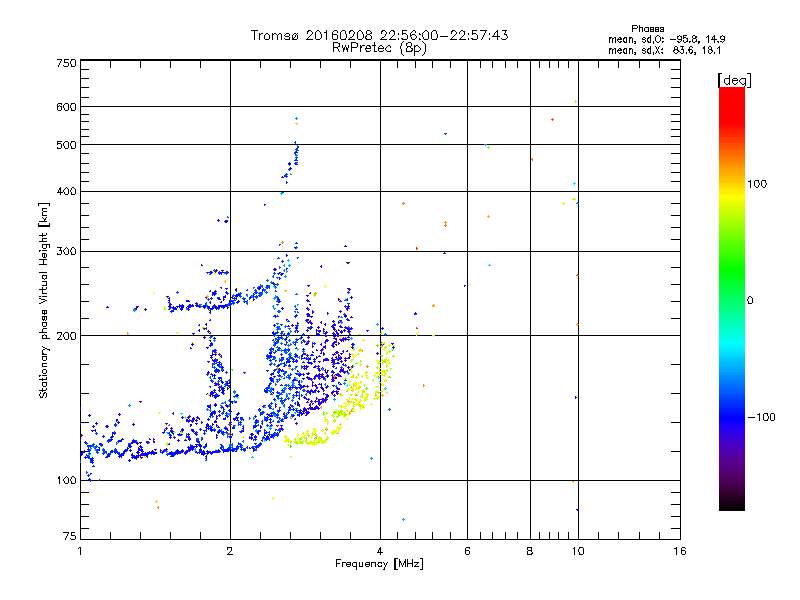Click the y-axis tick label '750'
Viewport: 800px width, 600px height.
(66, 63)
